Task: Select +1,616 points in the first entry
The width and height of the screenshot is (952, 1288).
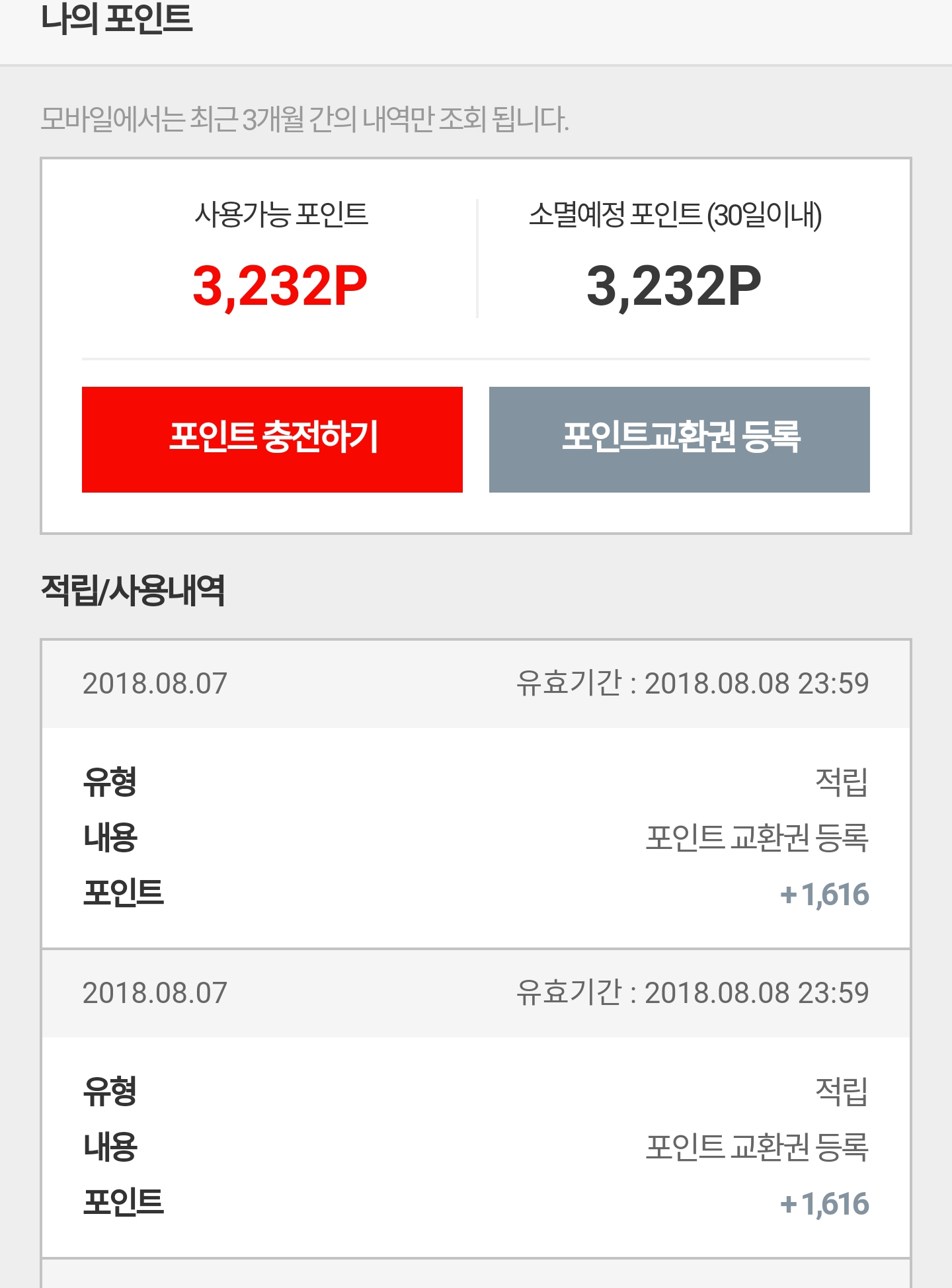Action: [x=824, y=894]
